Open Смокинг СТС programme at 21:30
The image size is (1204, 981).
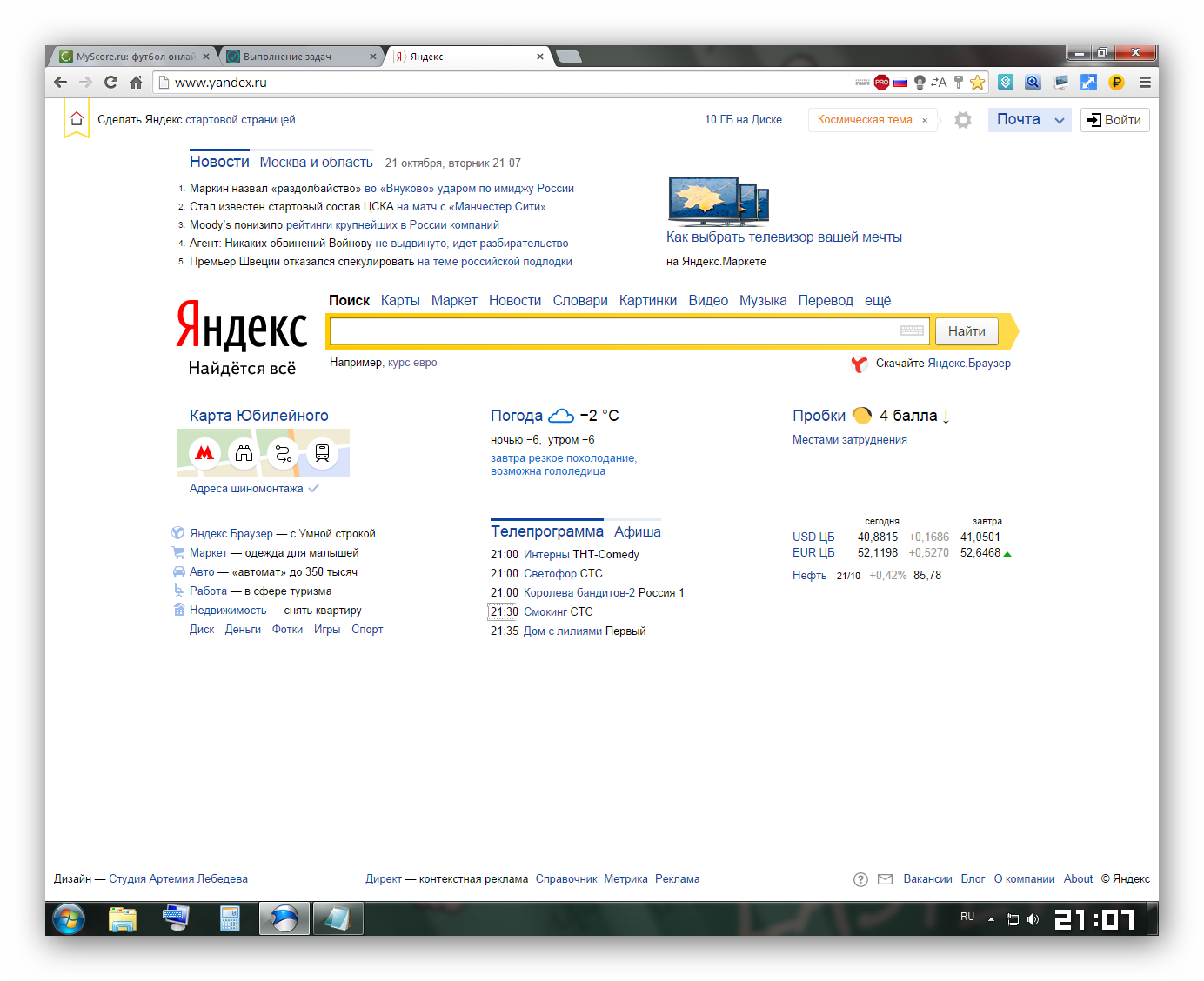point(558,611)
